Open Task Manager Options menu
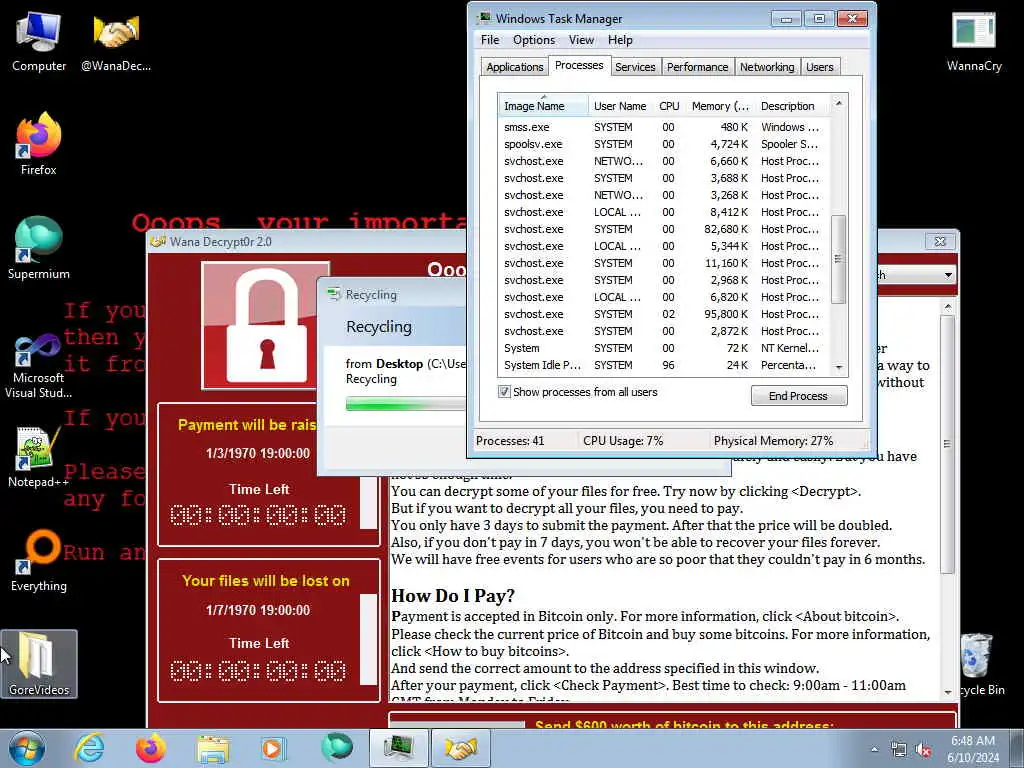The height and width of the screenshot is (768, 1024). pyautogui.click(x=534, y=40)
